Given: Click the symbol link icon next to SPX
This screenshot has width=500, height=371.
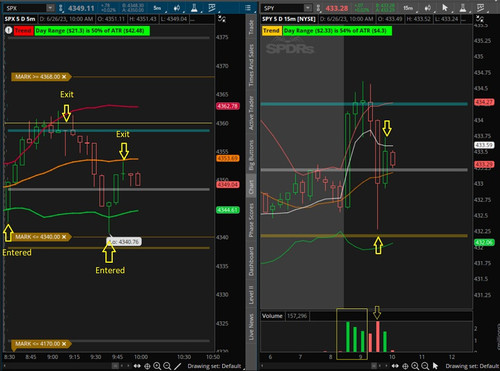Looking at the screenshot, I should coord(60,8).
